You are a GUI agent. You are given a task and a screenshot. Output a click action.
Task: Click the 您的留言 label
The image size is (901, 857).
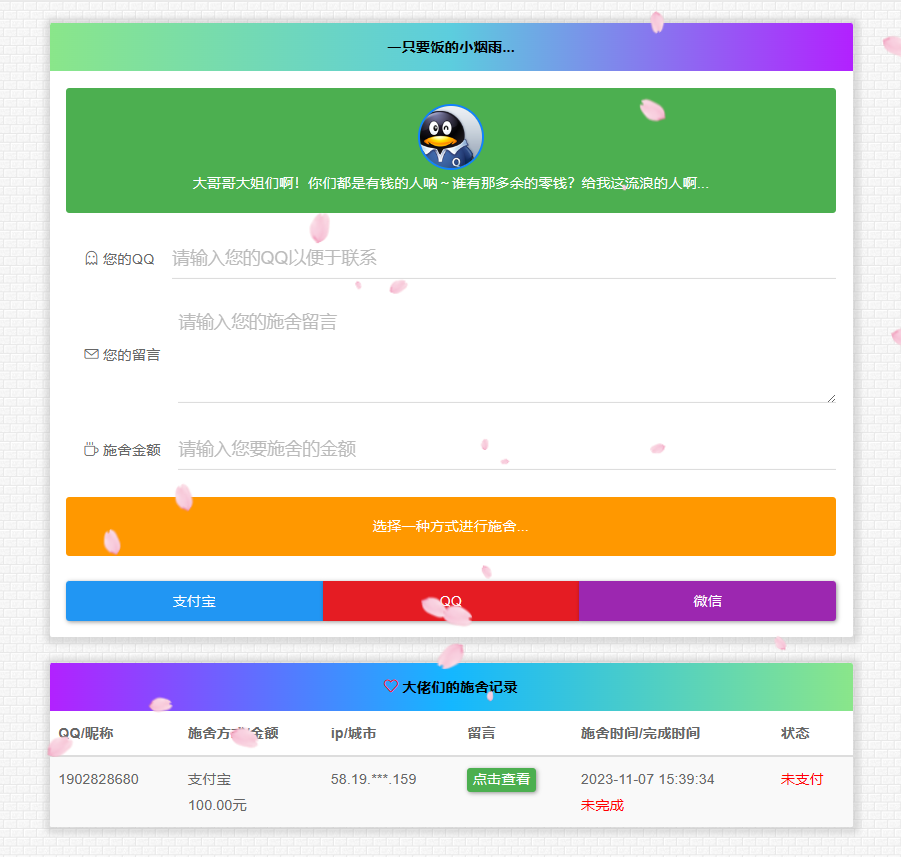coord(131,355)
